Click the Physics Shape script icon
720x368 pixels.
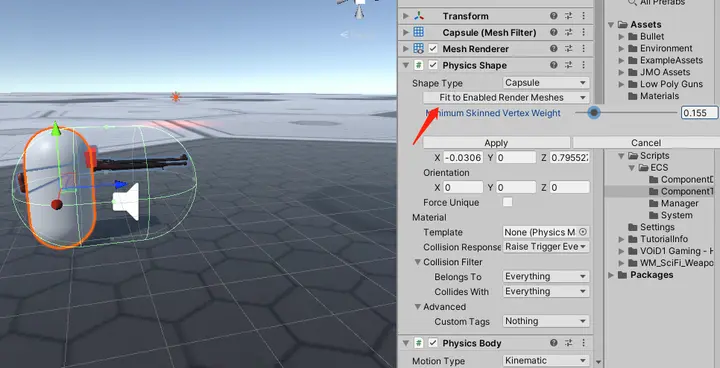click(x=419, y=65)
